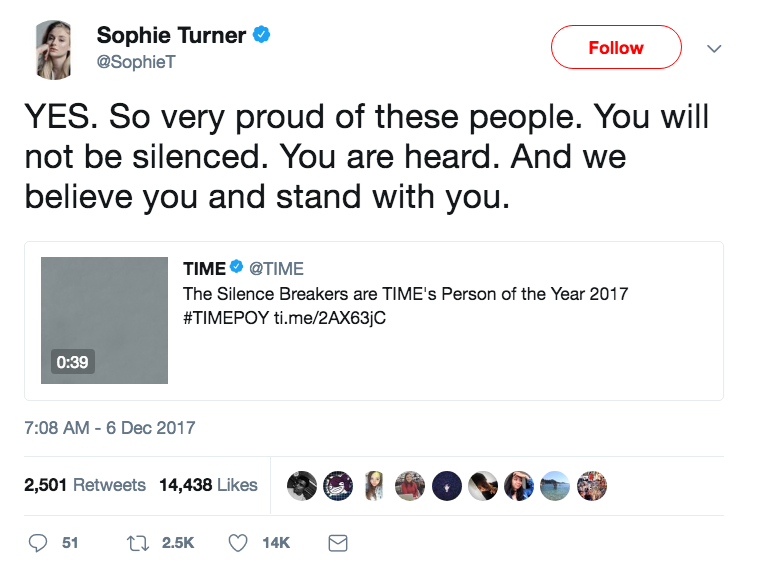
Task: Click verified badge next to TIME
Action: (x=237, y=268)
